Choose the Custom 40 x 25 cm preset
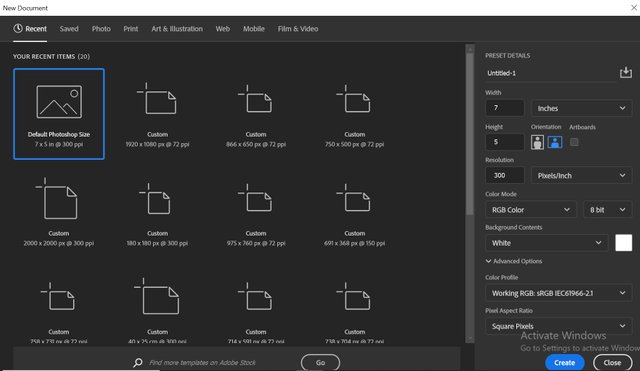This screenshot has height=371, width=640. tap(158, 311)
